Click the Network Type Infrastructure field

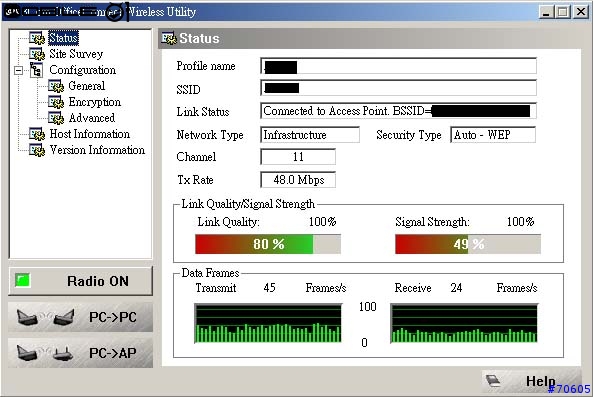coord(310,135)
